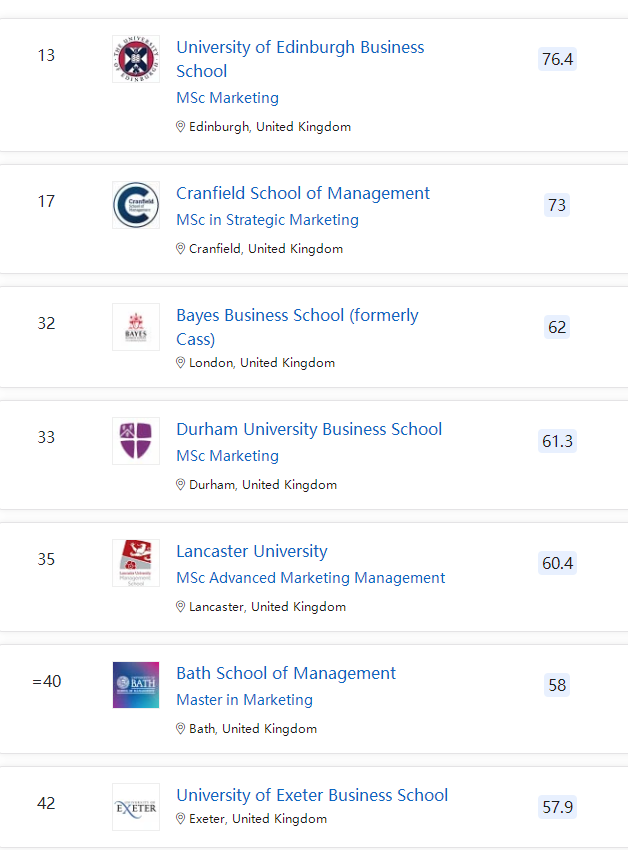Click the location pin beside Edinburgh, United Kingdom

181,127
